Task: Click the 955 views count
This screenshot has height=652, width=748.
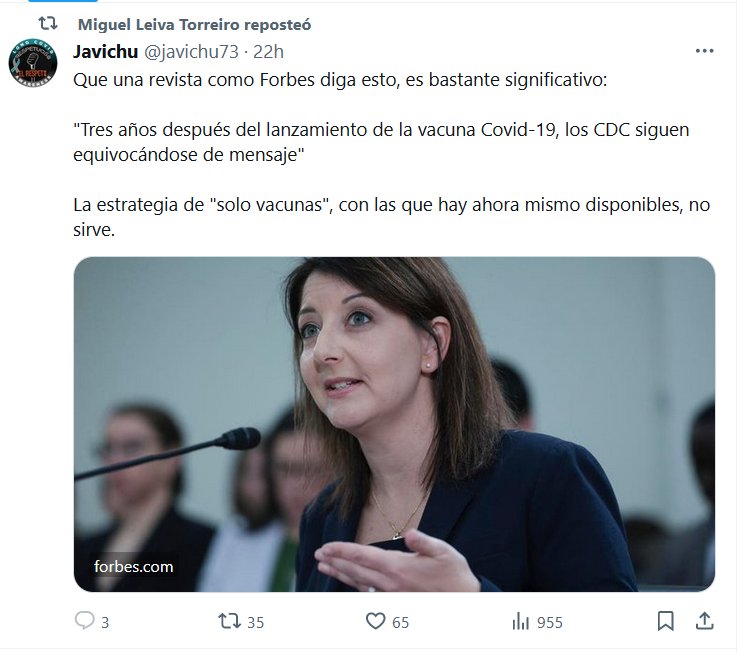Action: (x=550, y=622)
